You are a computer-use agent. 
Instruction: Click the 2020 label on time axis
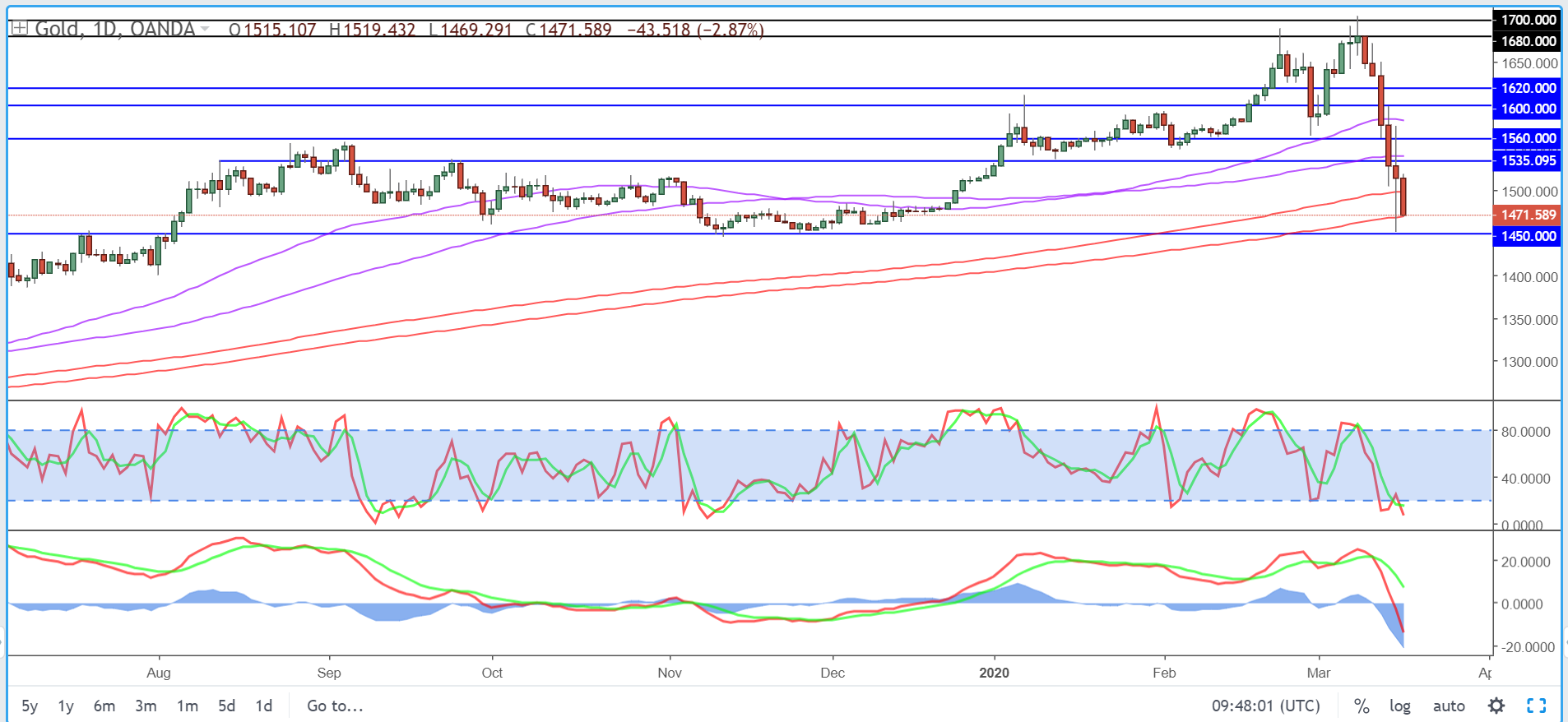[x=994, y=673]
